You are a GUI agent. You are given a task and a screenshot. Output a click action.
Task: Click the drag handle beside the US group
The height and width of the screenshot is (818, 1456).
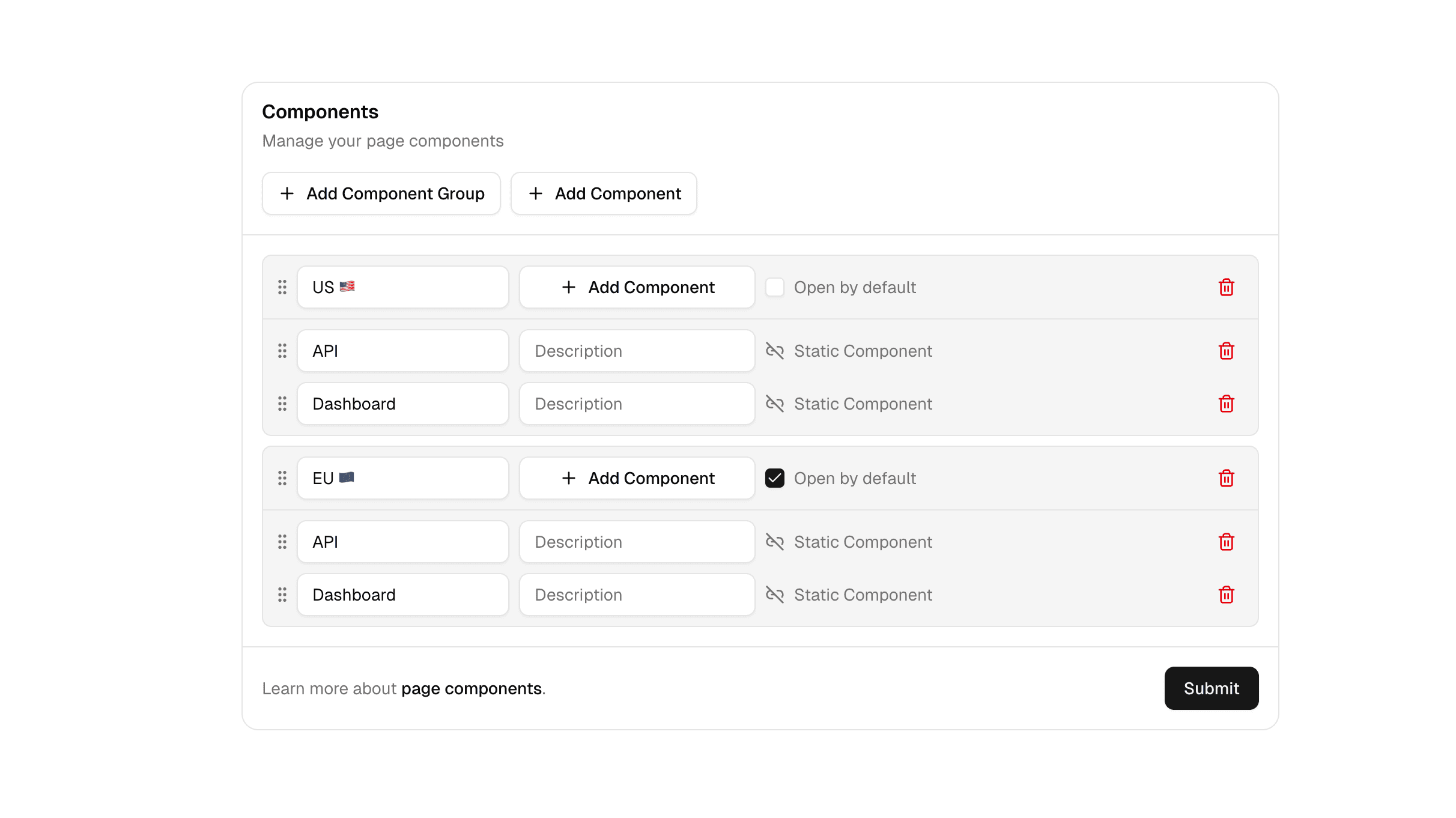(282, 287)
